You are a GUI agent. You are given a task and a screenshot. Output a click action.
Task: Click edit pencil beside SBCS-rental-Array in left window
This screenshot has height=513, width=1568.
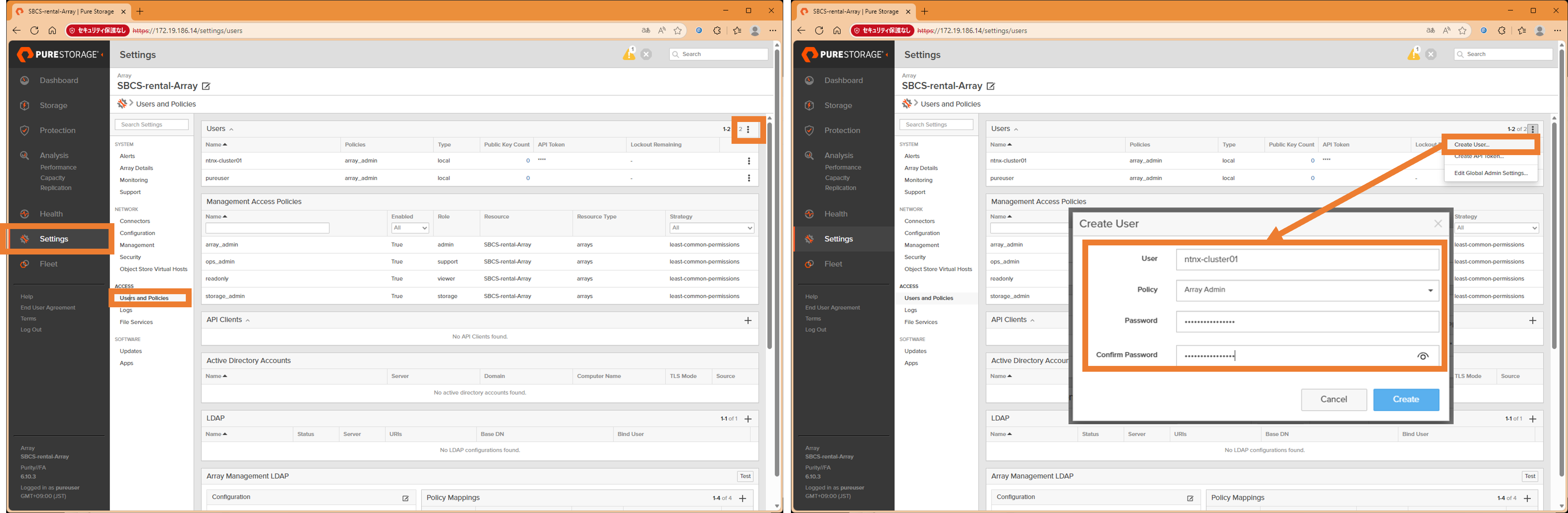tap(206, 86)
